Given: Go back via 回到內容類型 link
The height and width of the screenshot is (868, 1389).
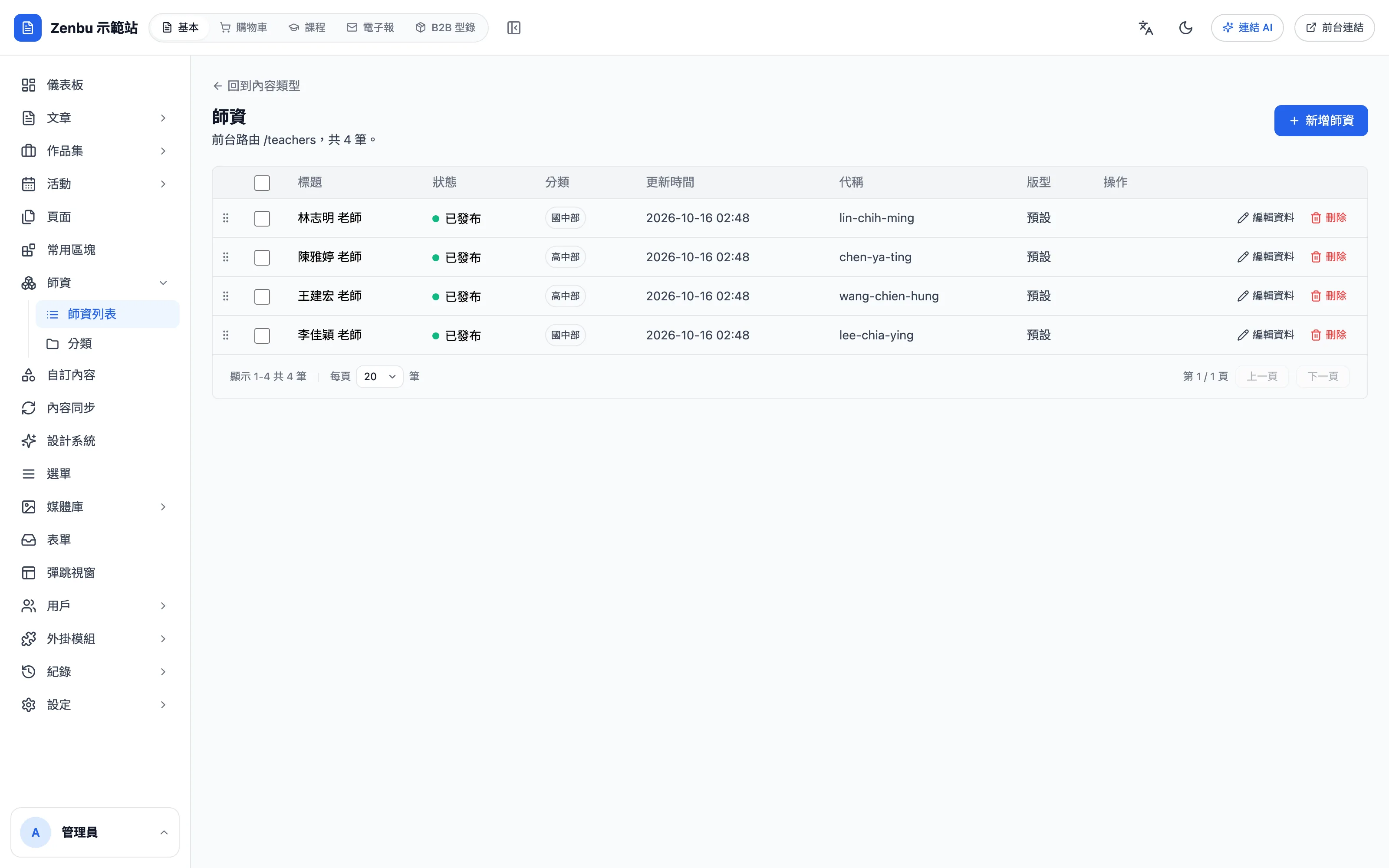Looking at the screenshot, I should [256, 86].
